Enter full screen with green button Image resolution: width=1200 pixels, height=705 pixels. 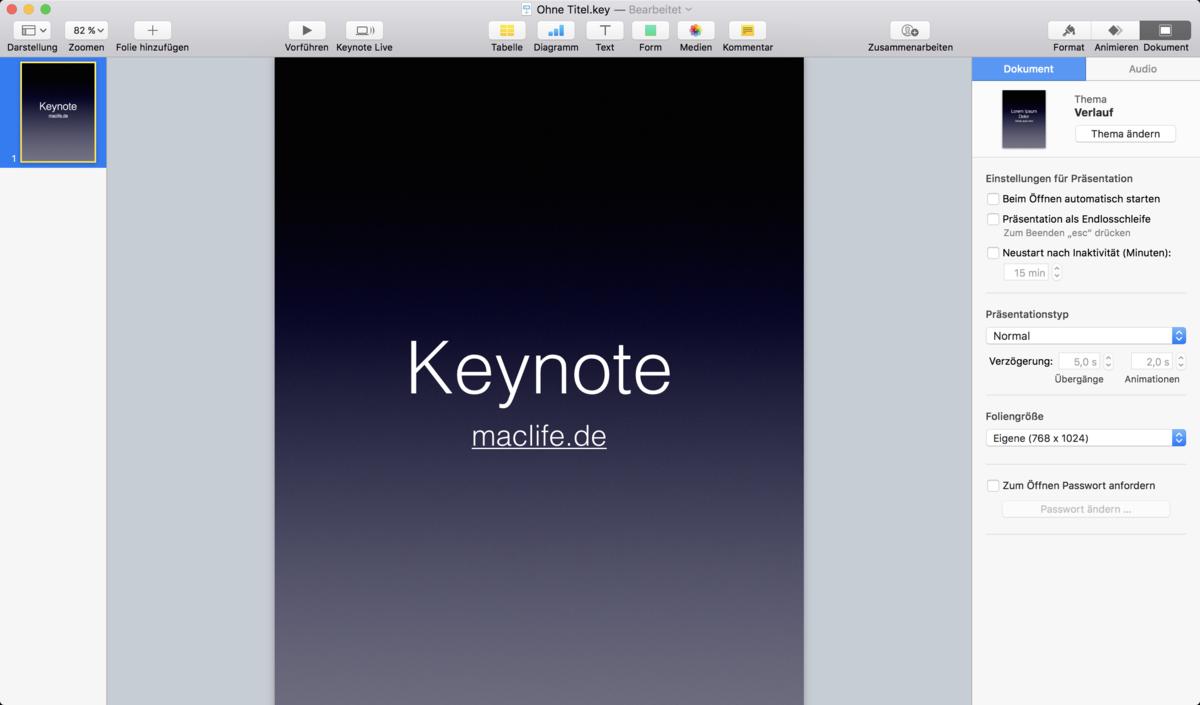pos(45,9)
